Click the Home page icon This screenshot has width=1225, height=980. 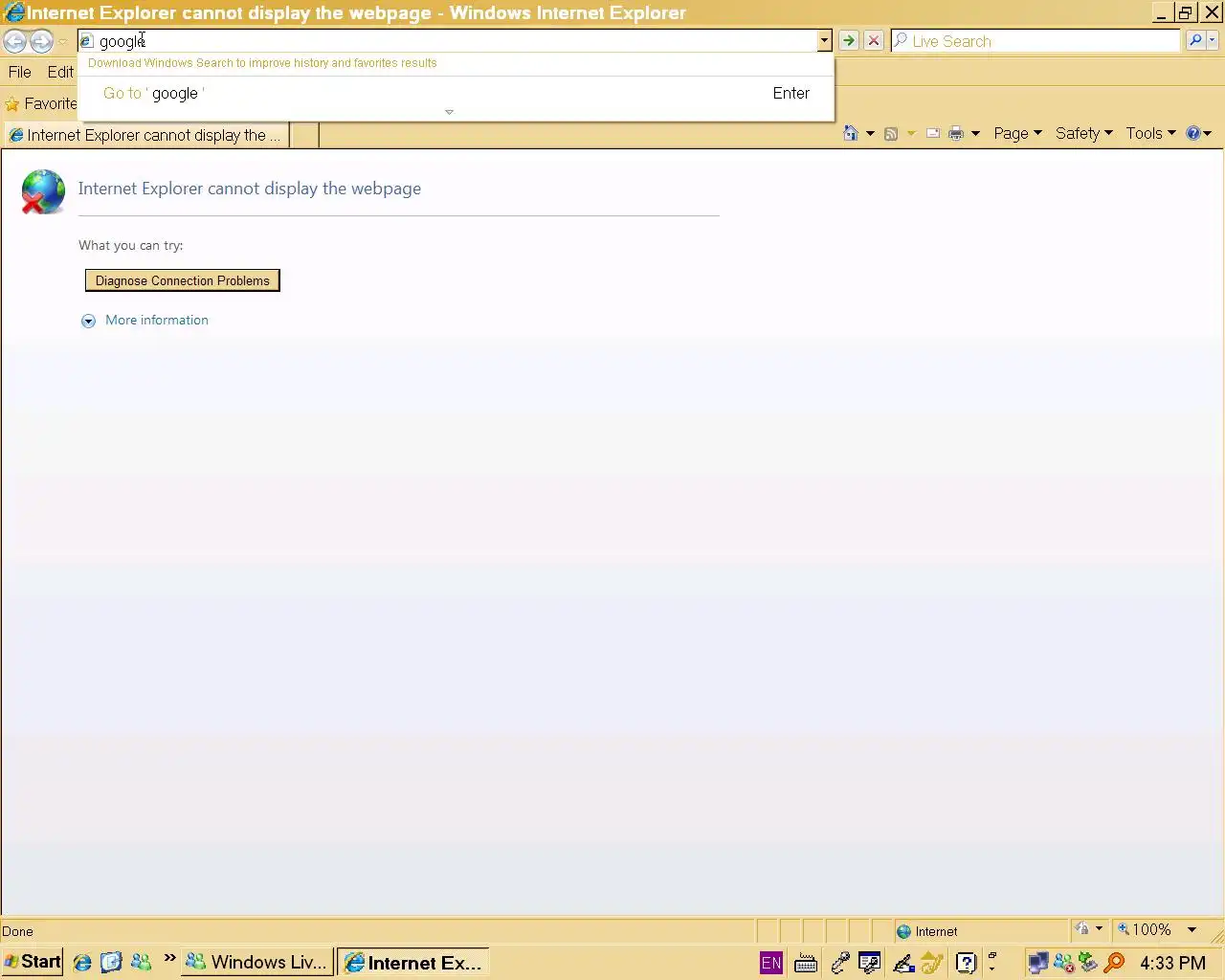tap(850, 133)
